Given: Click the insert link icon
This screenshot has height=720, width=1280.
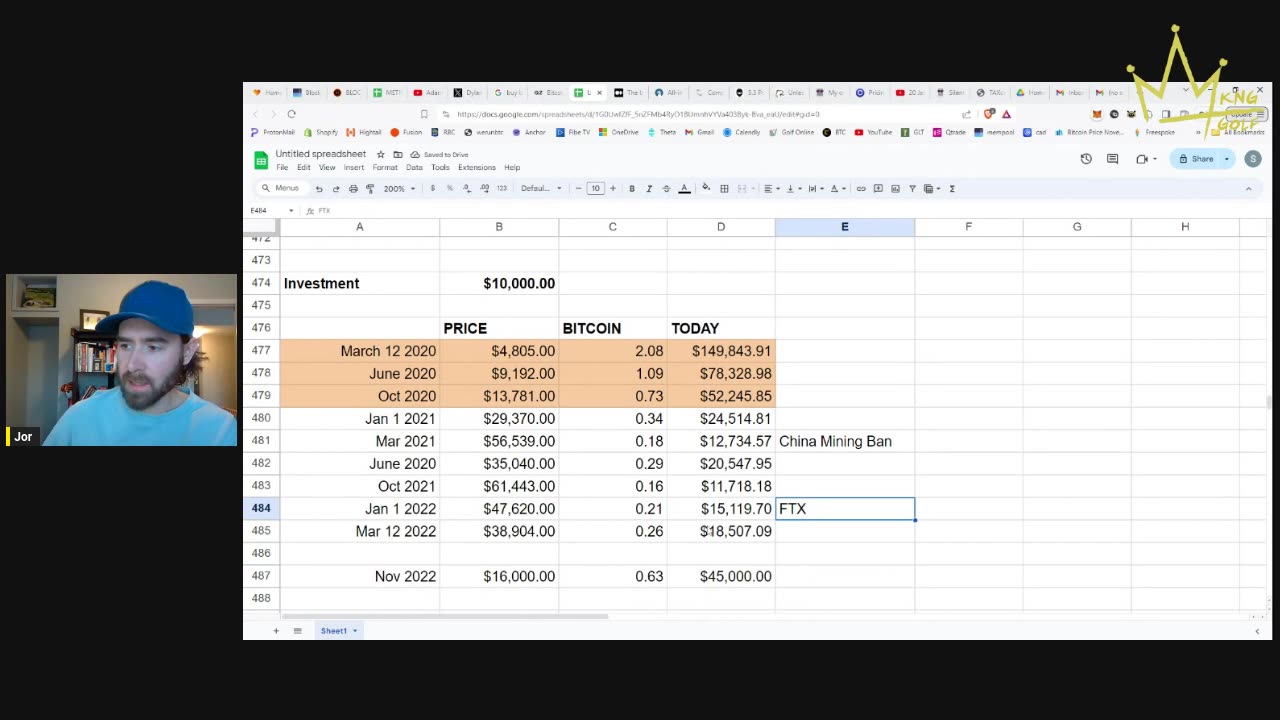Looking at the screenshot, I should click(860, 188).
